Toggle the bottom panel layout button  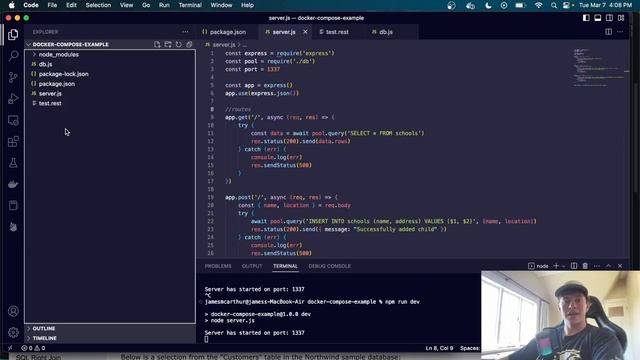[598, 18]
